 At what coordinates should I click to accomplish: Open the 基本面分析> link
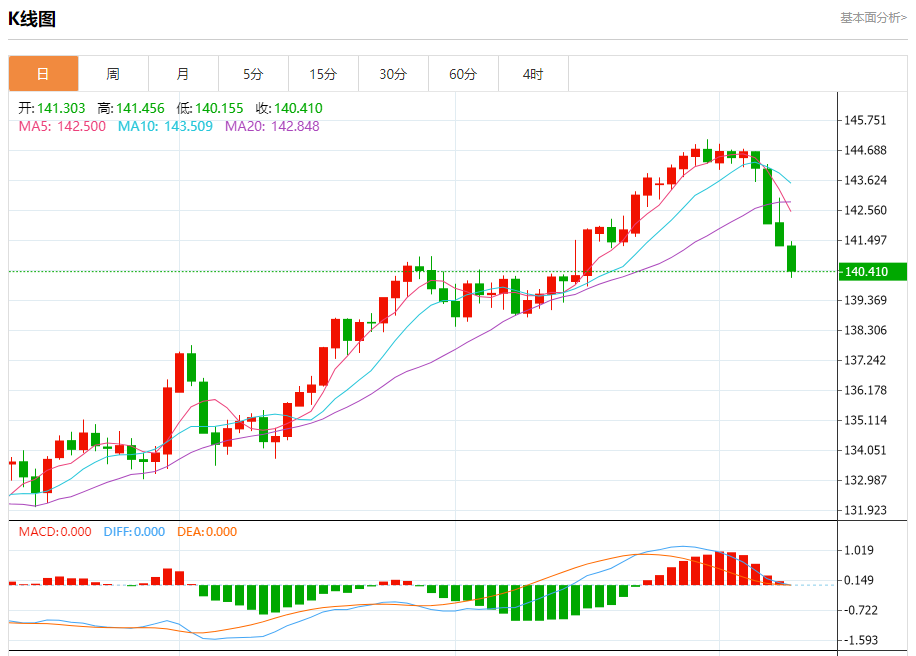pos(873,18)
